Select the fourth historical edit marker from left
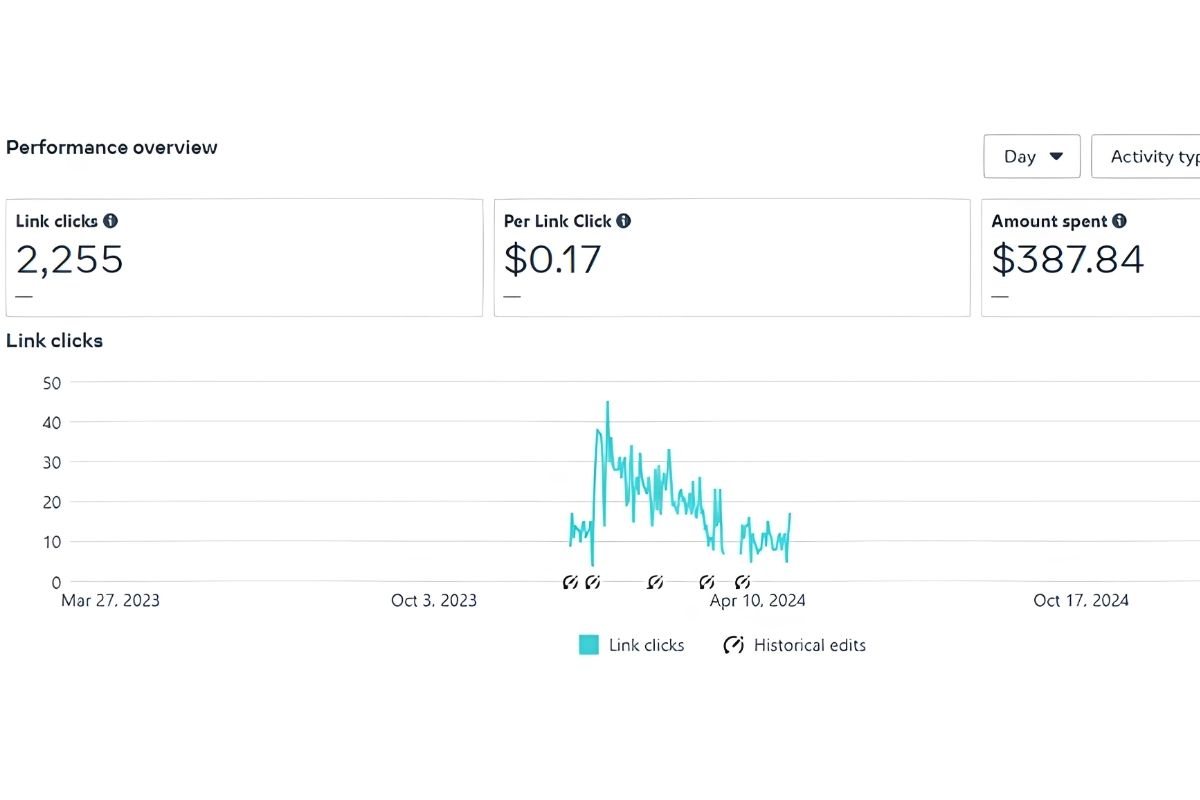 point(707,582)
